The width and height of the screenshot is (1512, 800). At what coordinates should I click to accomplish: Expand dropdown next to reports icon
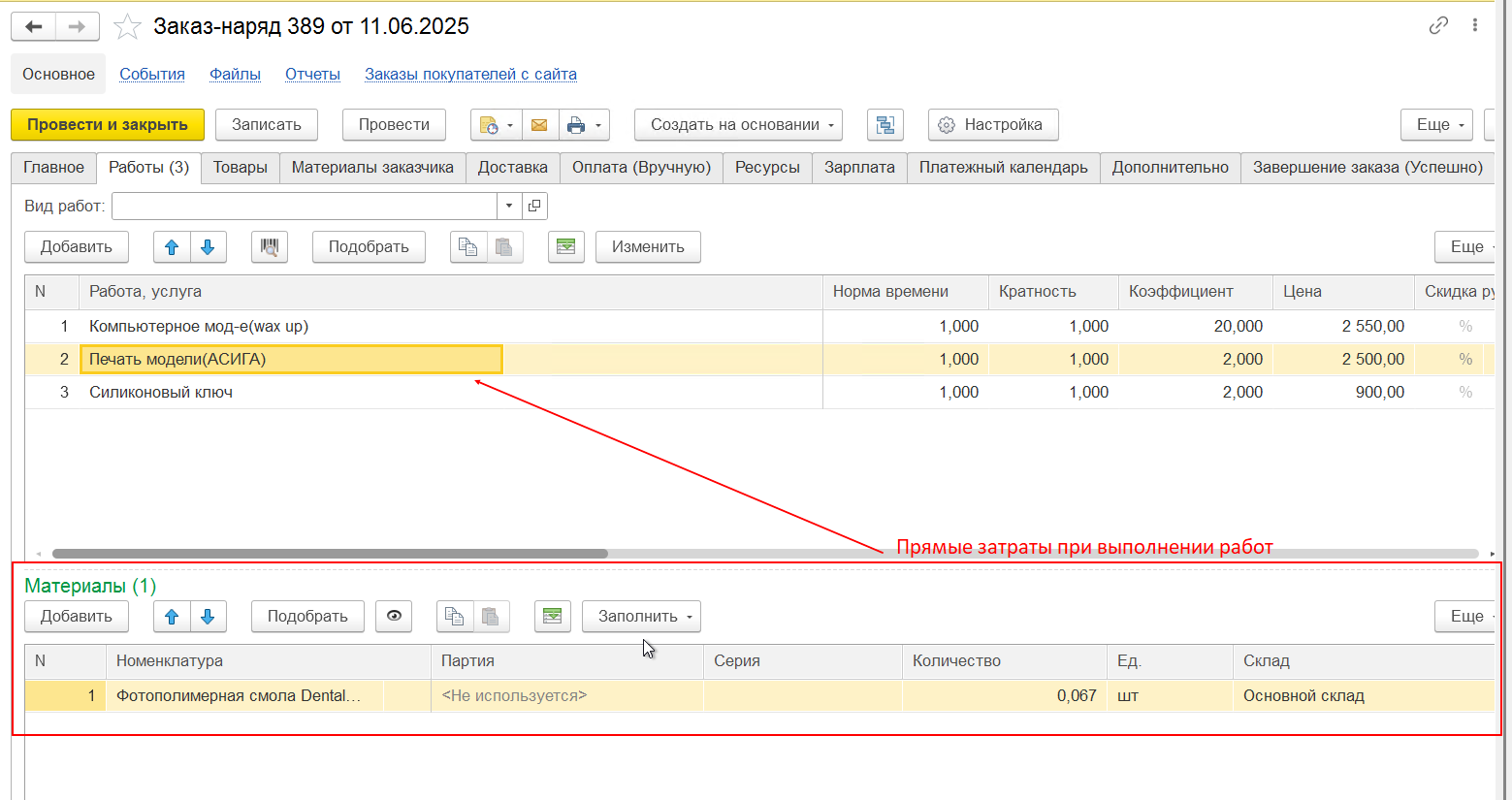(510, 125)
